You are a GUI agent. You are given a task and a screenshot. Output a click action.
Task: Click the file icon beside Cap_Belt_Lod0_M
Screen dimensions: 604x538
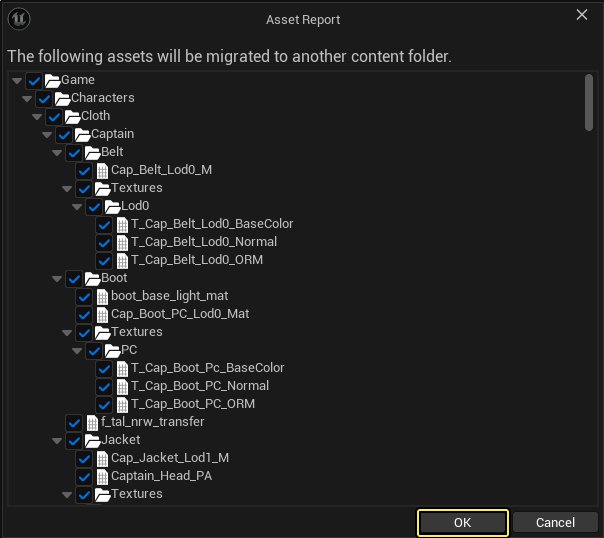(x=102, y=171)
